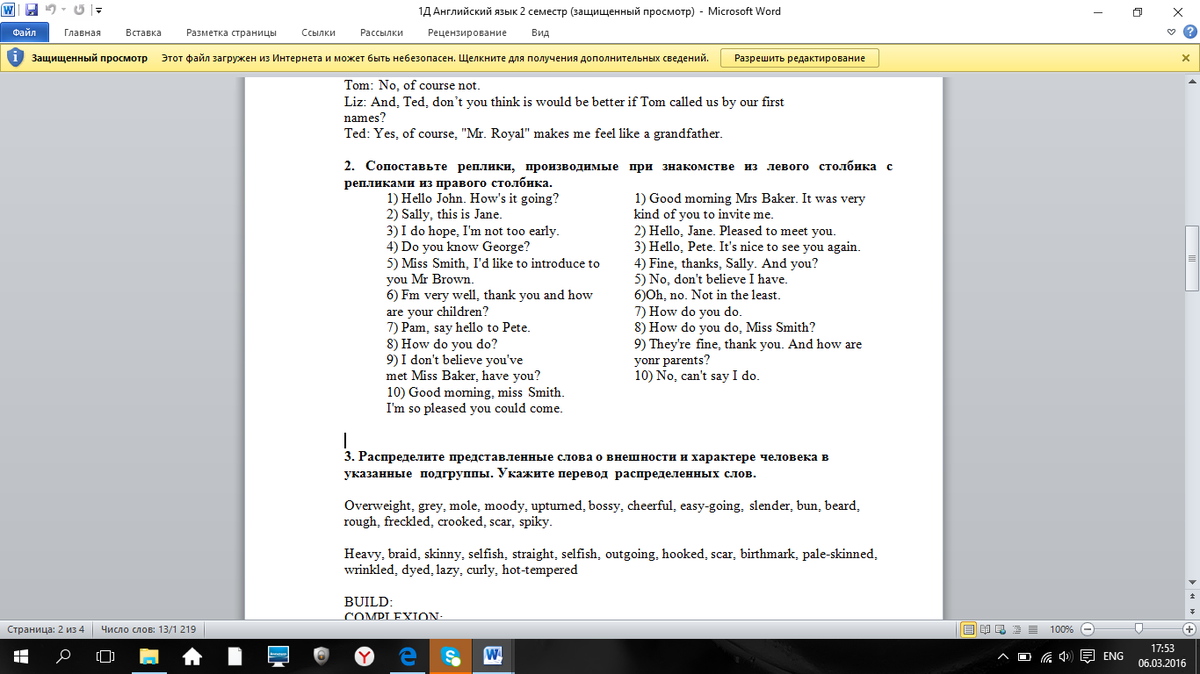The width and height of the screenshot is (1200, 674).
Task: Switch to Web Layout view
Action: tap(1000, 630)
